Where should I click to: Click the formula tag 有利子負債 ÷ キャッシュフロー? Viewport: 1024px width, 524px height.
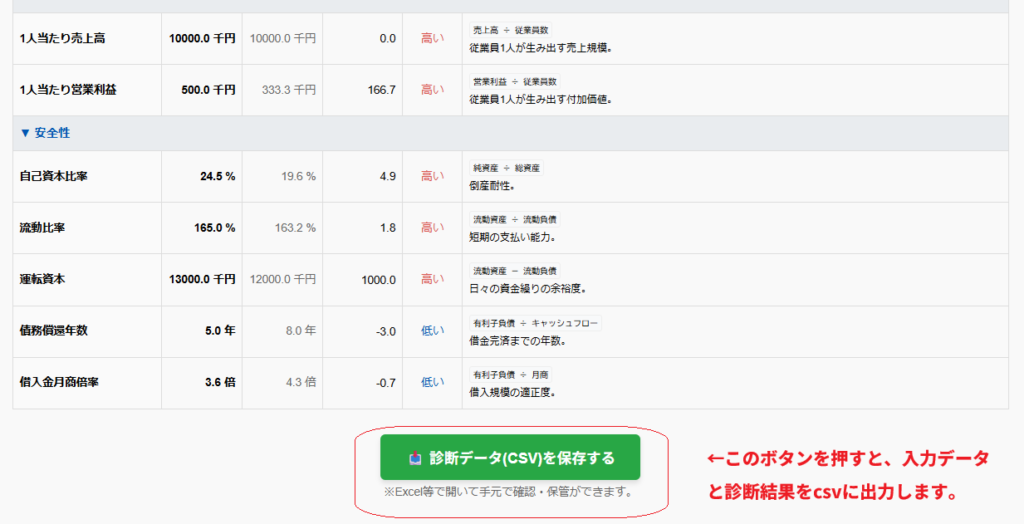coord(536,323)
